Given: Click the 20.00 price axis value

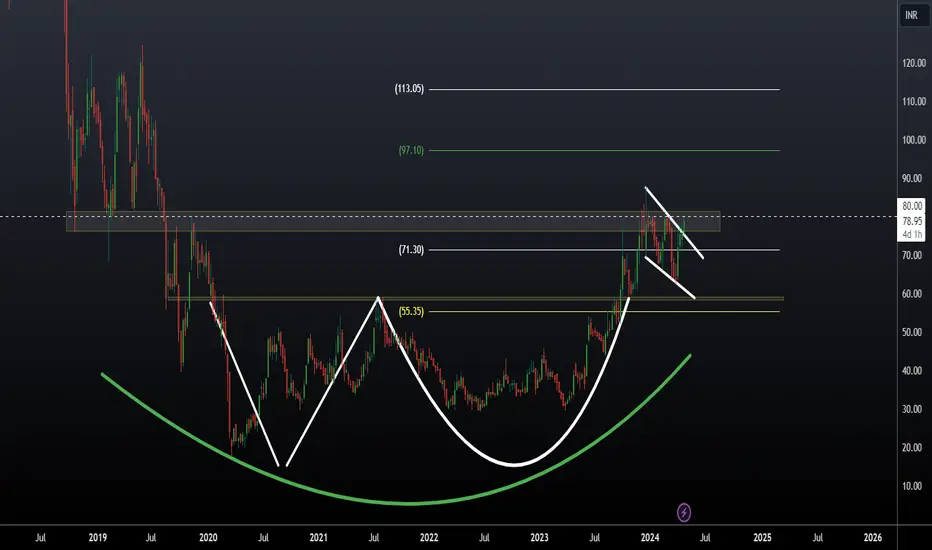Looking at the screenshot, I should [x=914, y=448].
